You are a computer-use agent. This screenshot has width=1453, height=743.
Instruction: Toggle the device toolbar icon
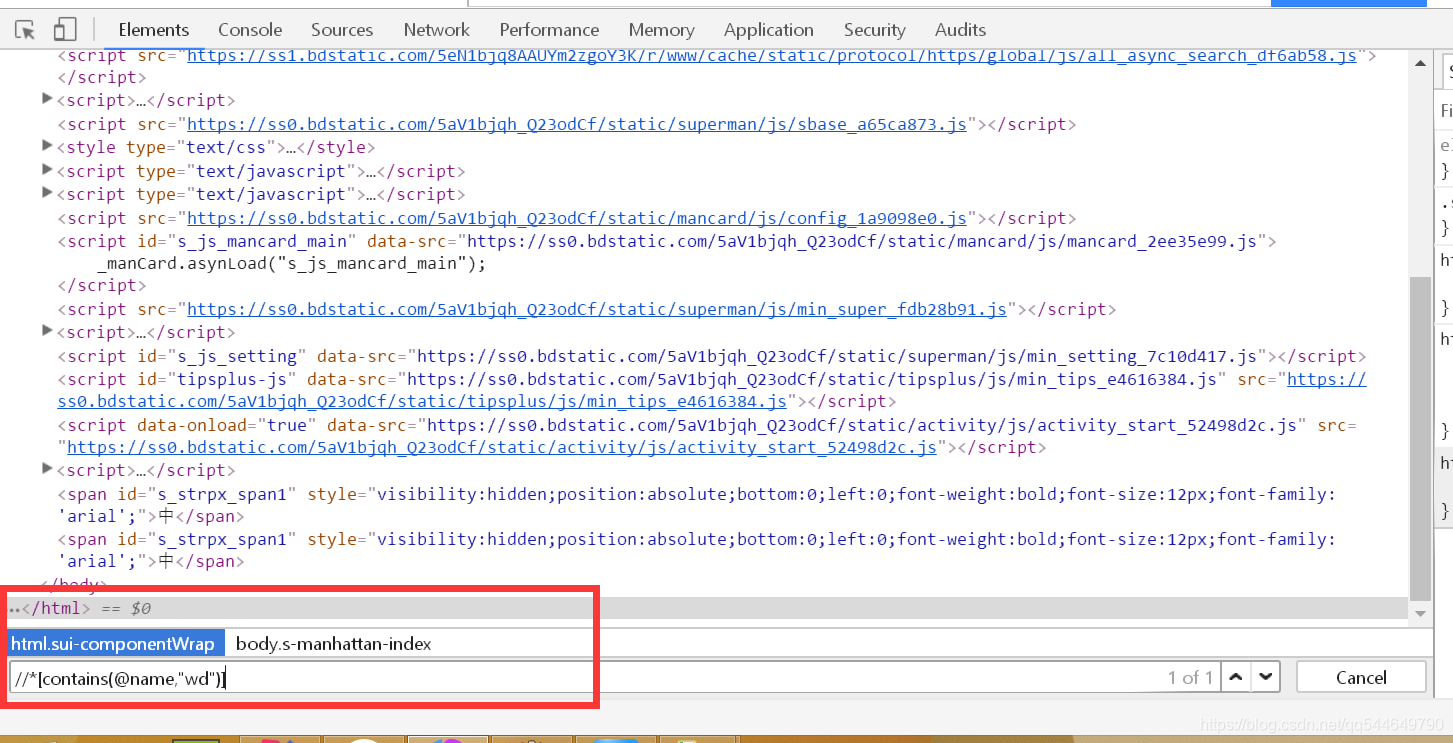click(x=65, y=30)
